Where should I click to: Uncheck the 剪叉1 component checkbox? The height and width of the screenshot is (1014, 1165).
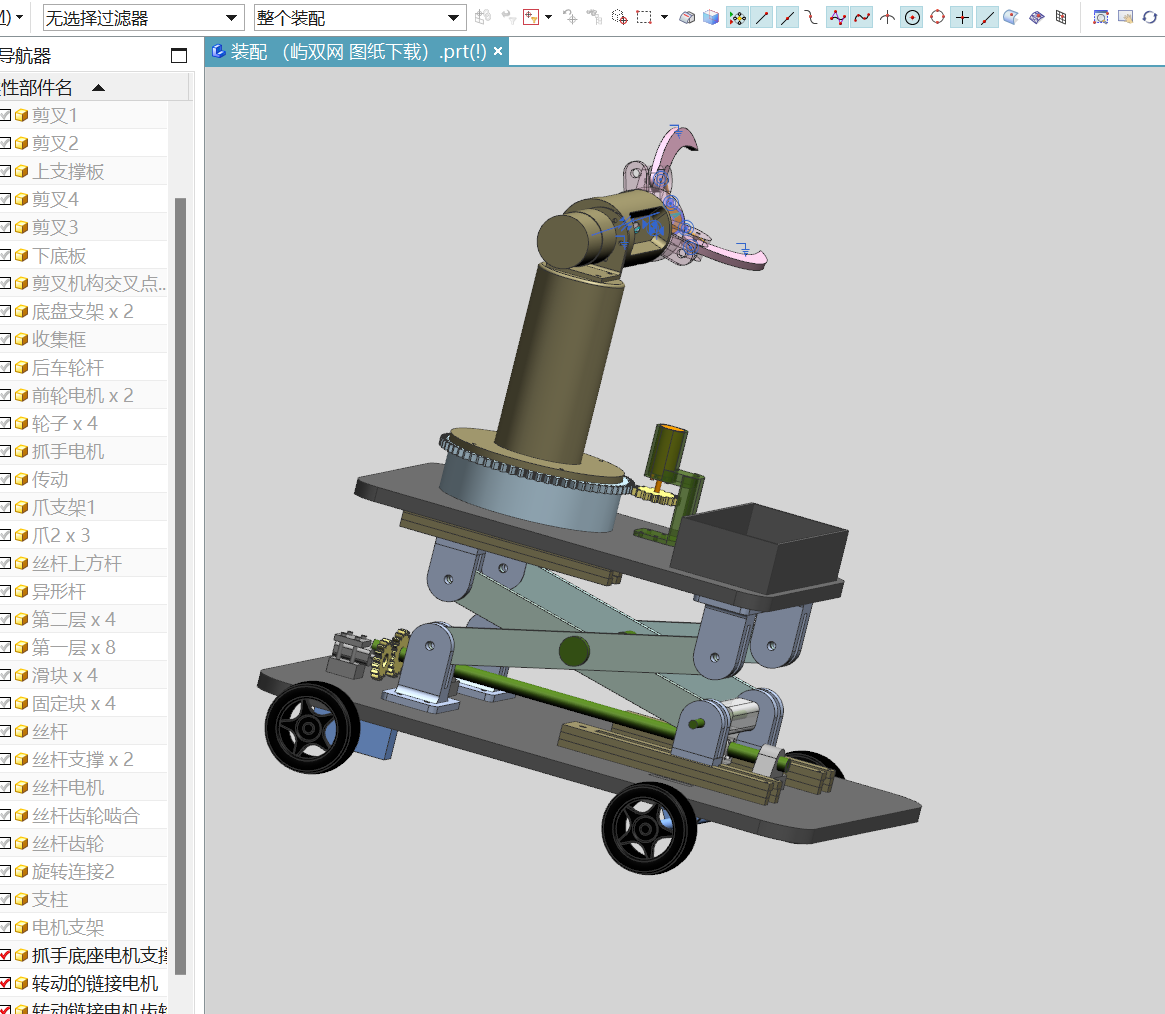coord(6,116)
